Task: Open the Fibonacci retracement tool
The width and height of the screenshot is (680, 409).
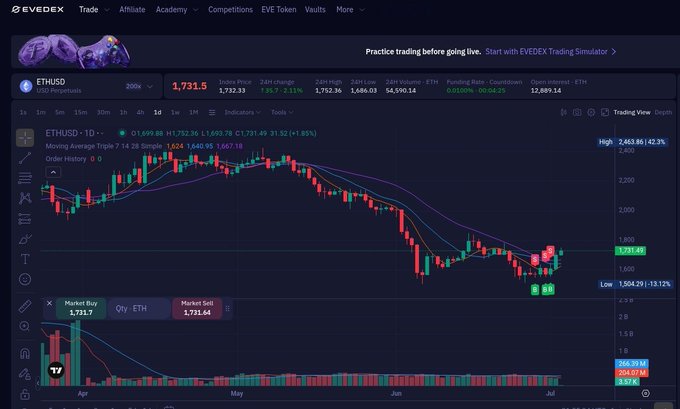Action: (25, 178)
